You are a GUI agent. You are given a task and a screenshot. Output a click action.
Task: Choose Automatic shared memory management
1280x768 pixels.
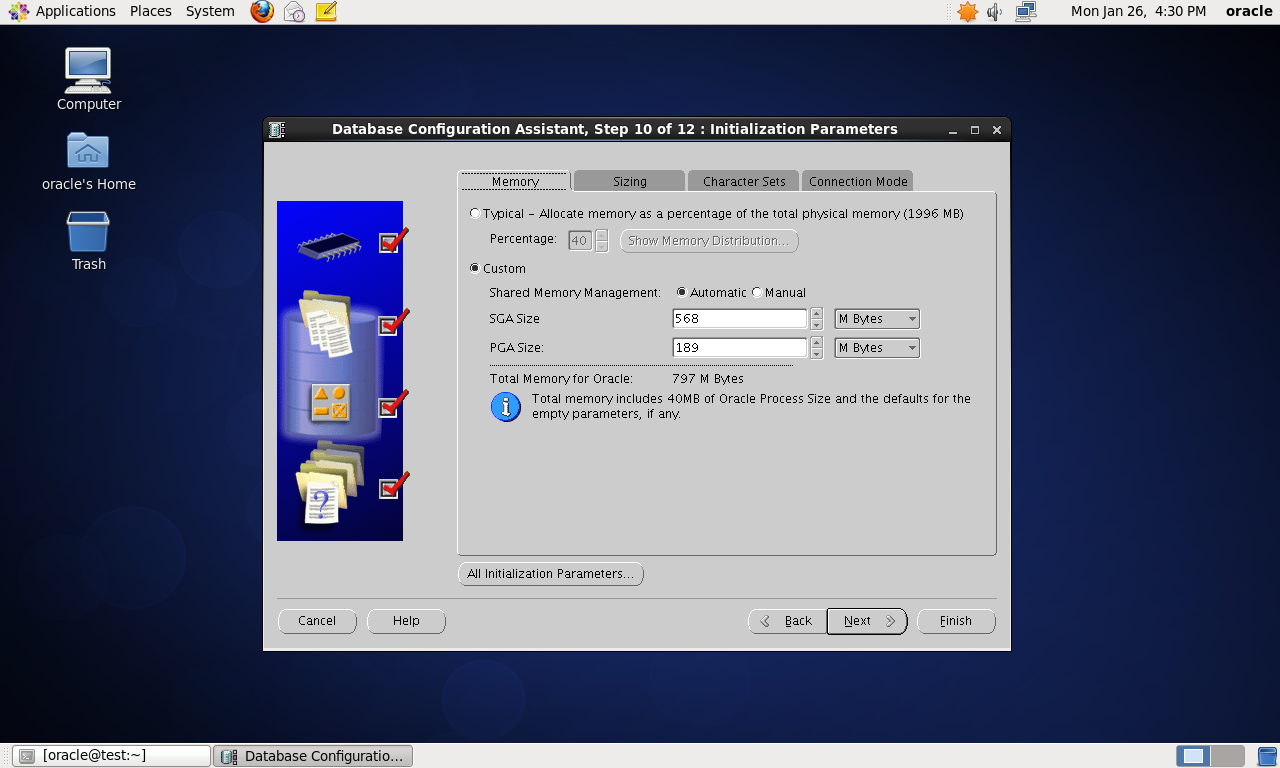pos(682,293)
